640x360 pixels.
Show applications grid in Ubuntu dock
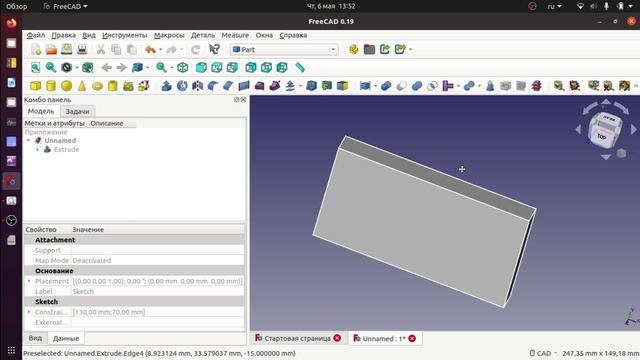(x=11, y=350)
